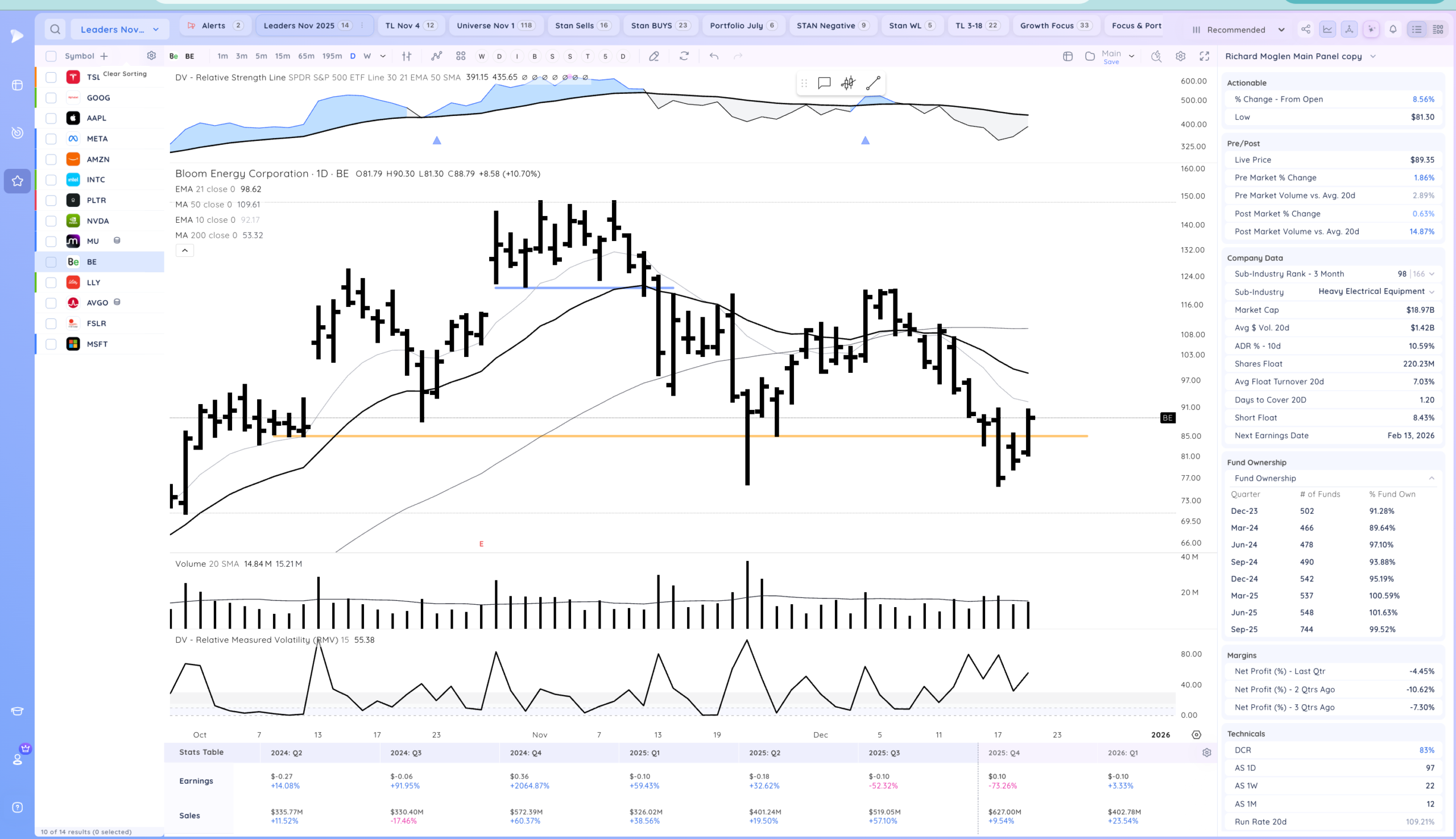Click Clear Sorting in the symbol list

point(125,74)
